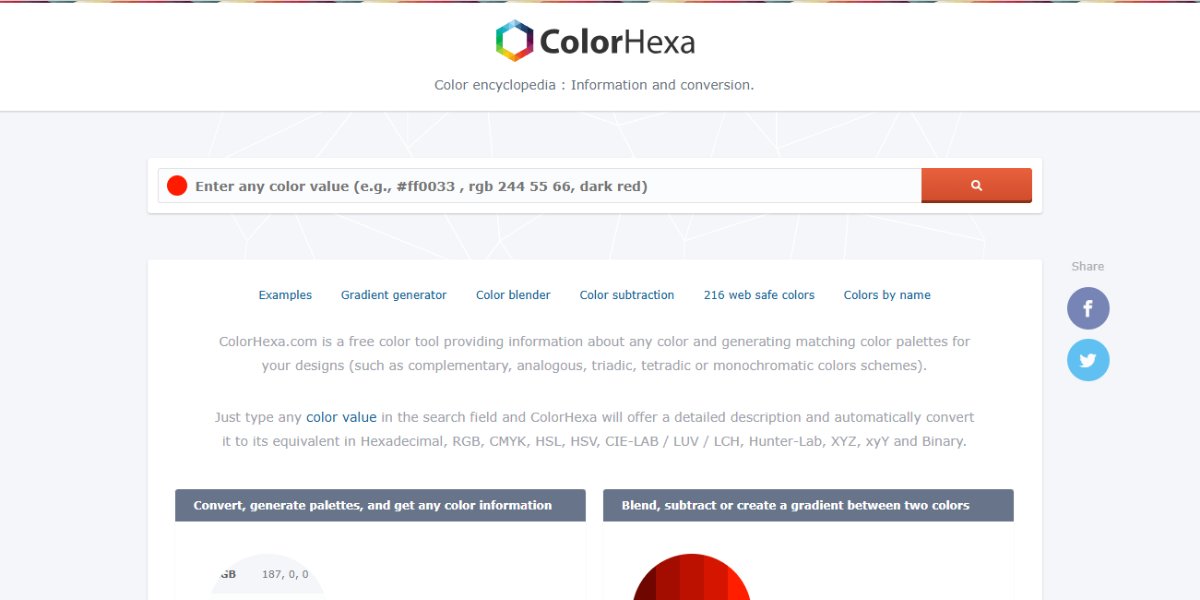Click the 'color value' hyperlink in the description
Viewport: 1200px width, 600px height.
341,417
